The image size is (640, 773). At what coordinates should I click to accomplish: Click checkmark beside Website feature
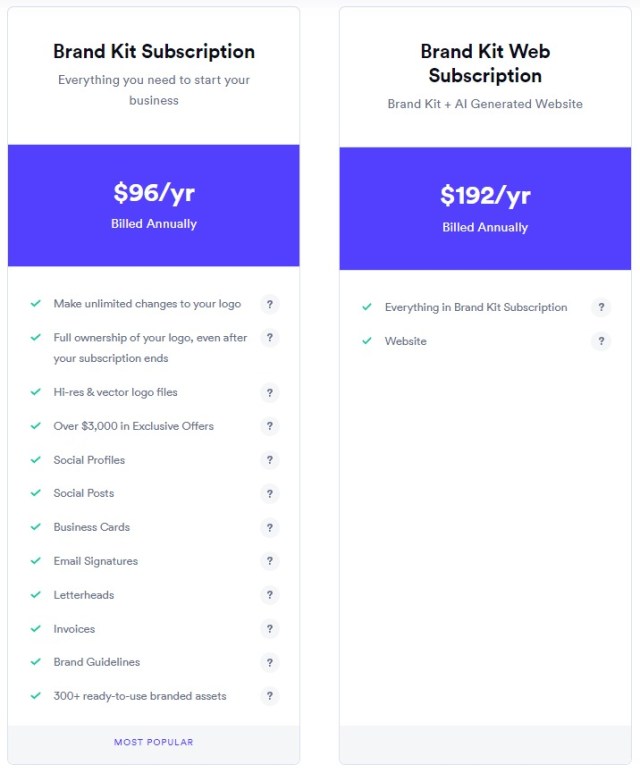pos(367,341)
